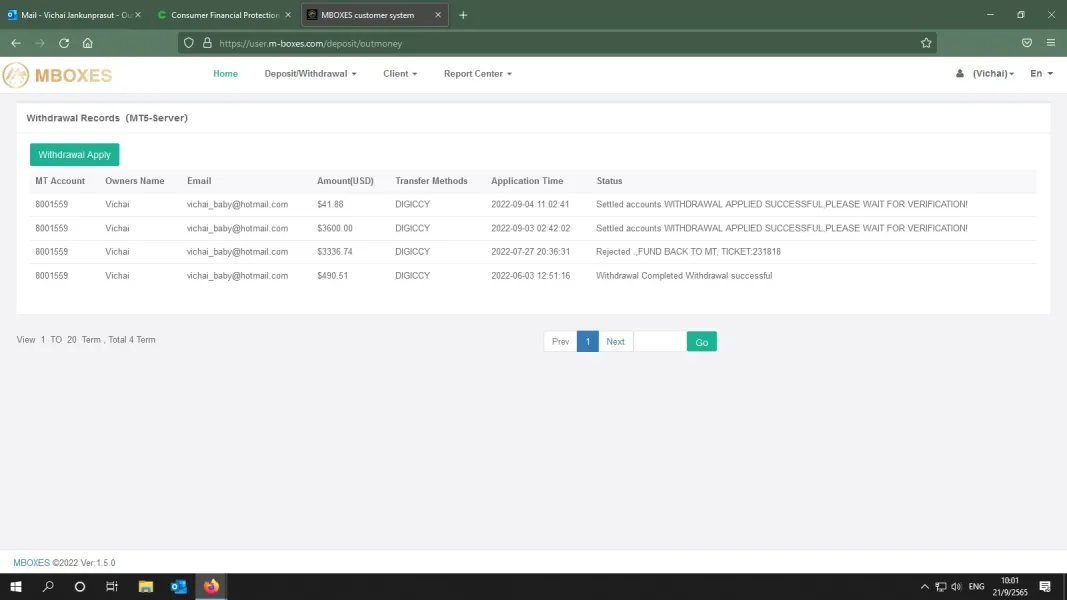Click the MBOXES logo in the header
Image resolution: width=1067 pixels, height=600 pixels.
tap(57, 75)
